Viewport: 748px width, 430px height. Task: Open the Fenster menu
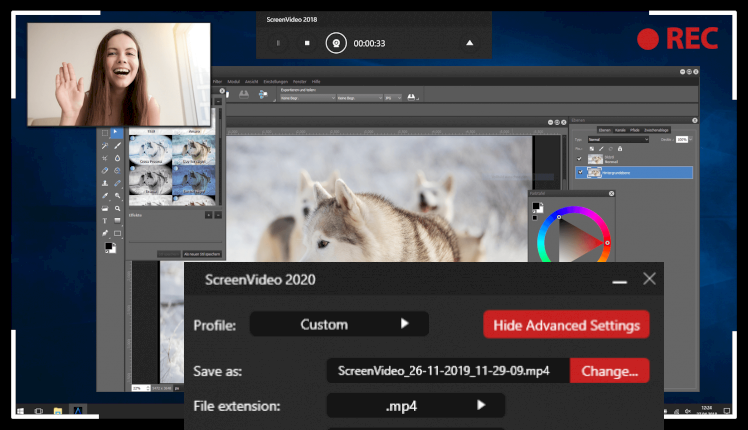click(x=300, y=82)
